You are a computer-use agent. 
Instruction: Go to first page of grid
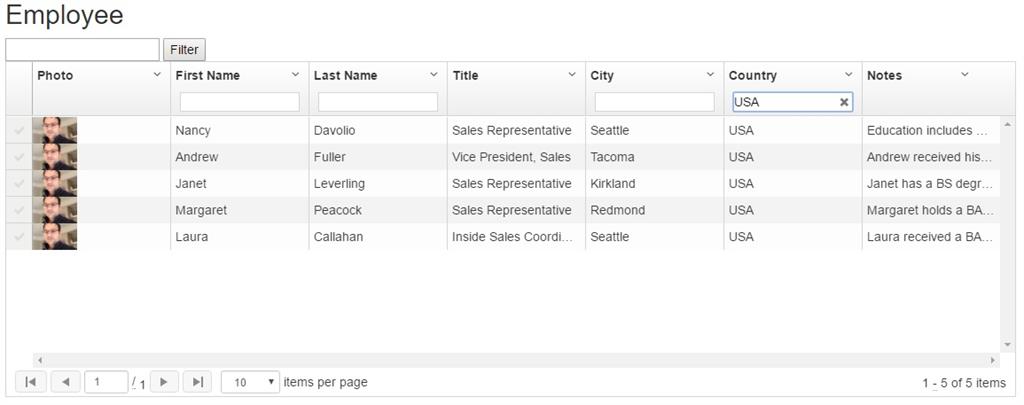coord(30,382)
